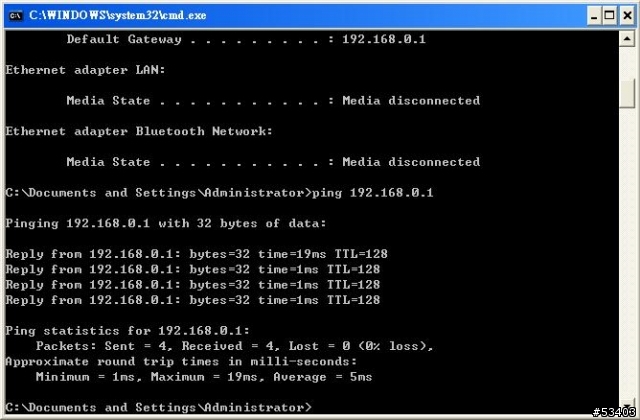Close the cmd.exe window
Viewport: 640px width, 420px height.
pyautogui.click(x=627, y=16)
